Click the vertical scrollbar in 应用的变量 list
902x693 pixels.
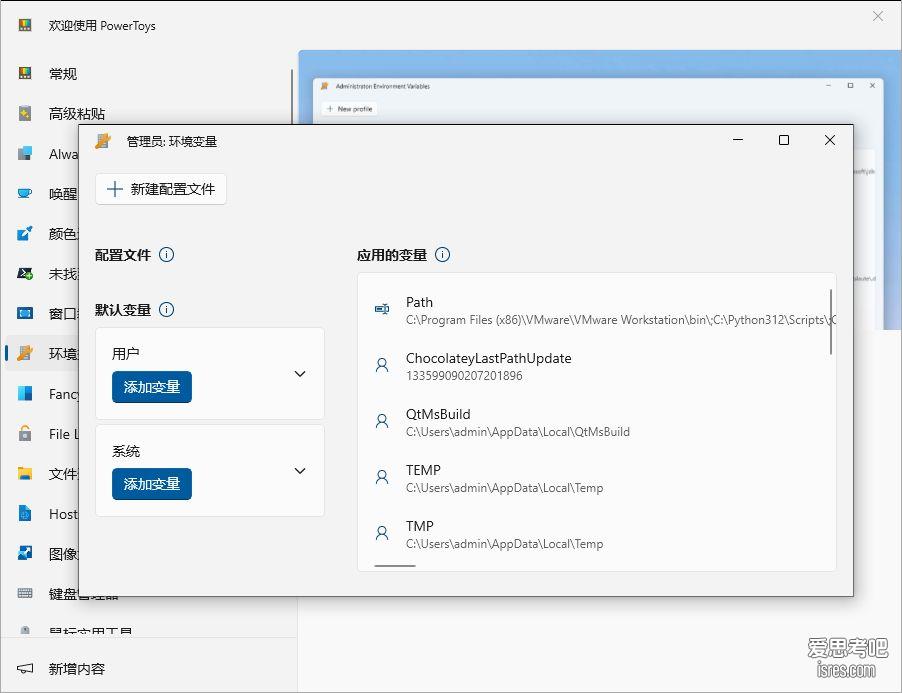831,322
